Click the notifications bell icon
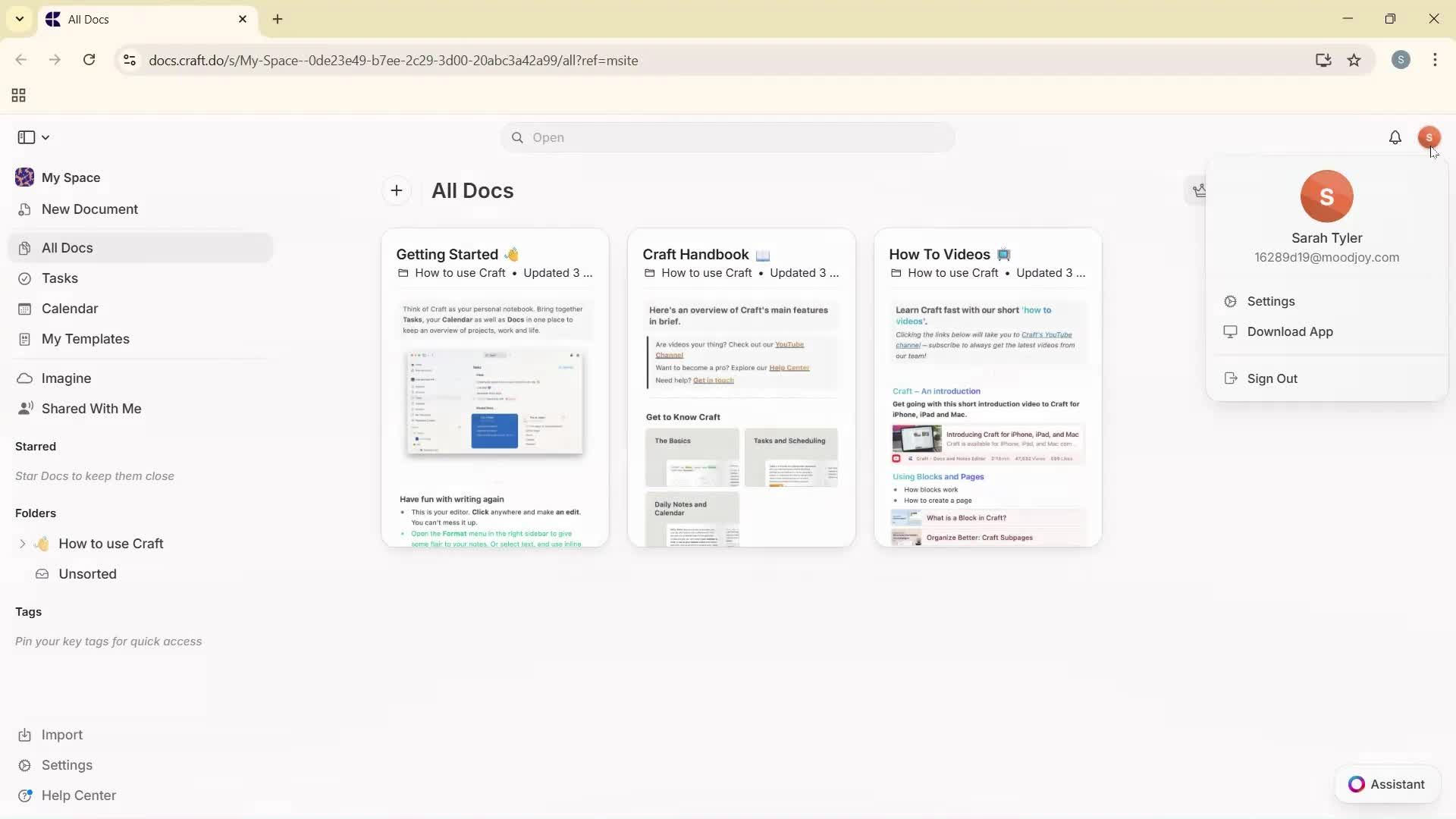 1395,137
